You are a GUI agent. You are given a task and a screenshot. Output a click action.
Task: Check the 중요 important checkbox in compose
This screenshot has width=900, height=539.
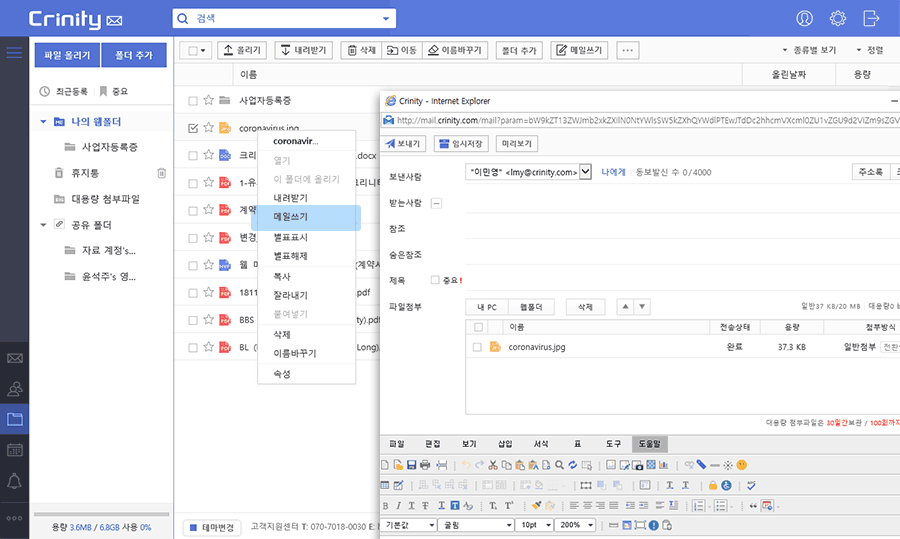click(435, 280)
